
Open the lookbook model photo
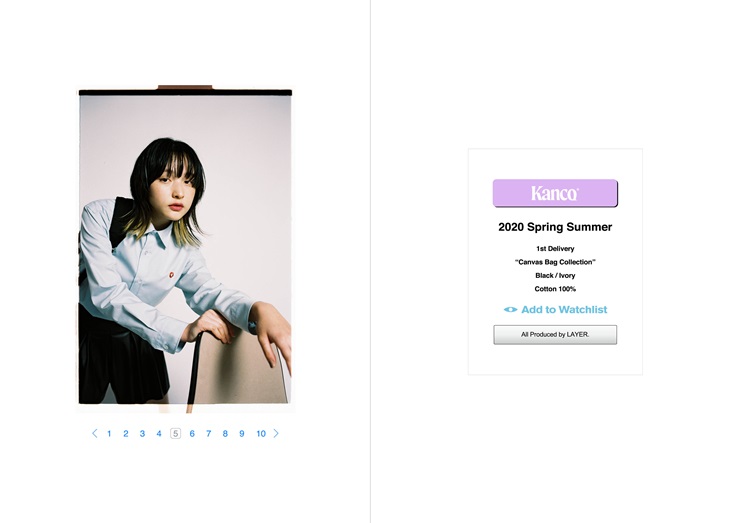(185, 248)
